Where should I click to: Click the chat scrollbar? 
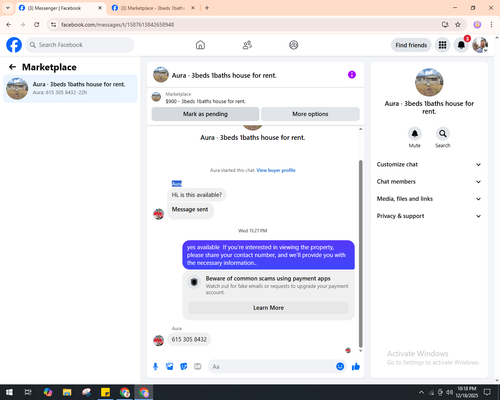[x=360, y=254]
